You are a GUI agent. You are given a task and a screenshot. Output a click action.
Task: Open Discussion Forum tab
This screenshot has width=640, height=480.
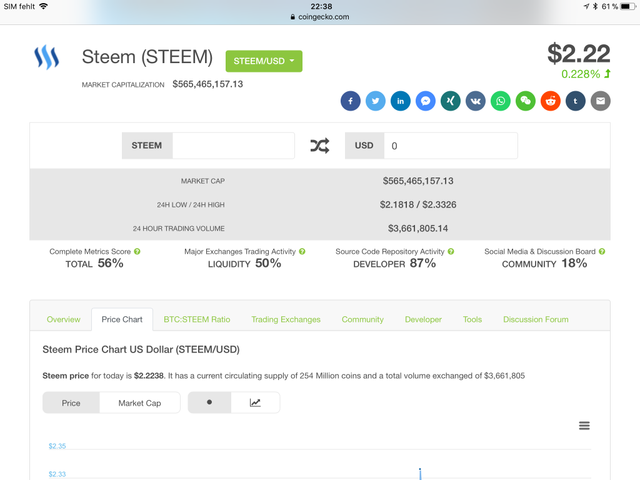click(x=536, y=320)
